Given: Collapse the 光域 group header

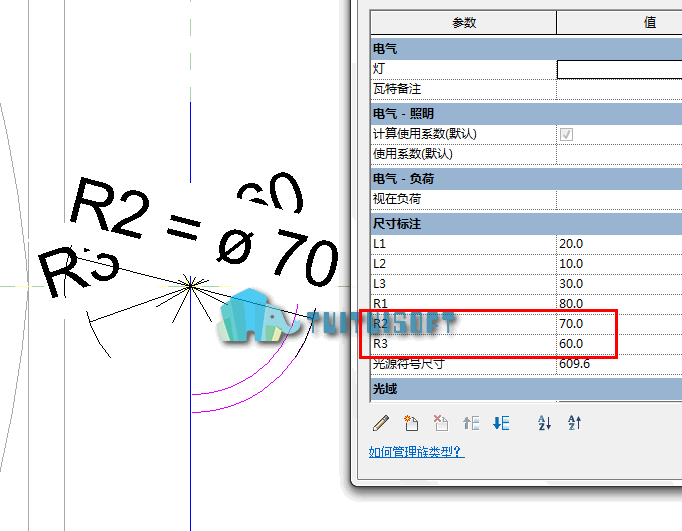Looking at the screenshot, I should (526, 388).
